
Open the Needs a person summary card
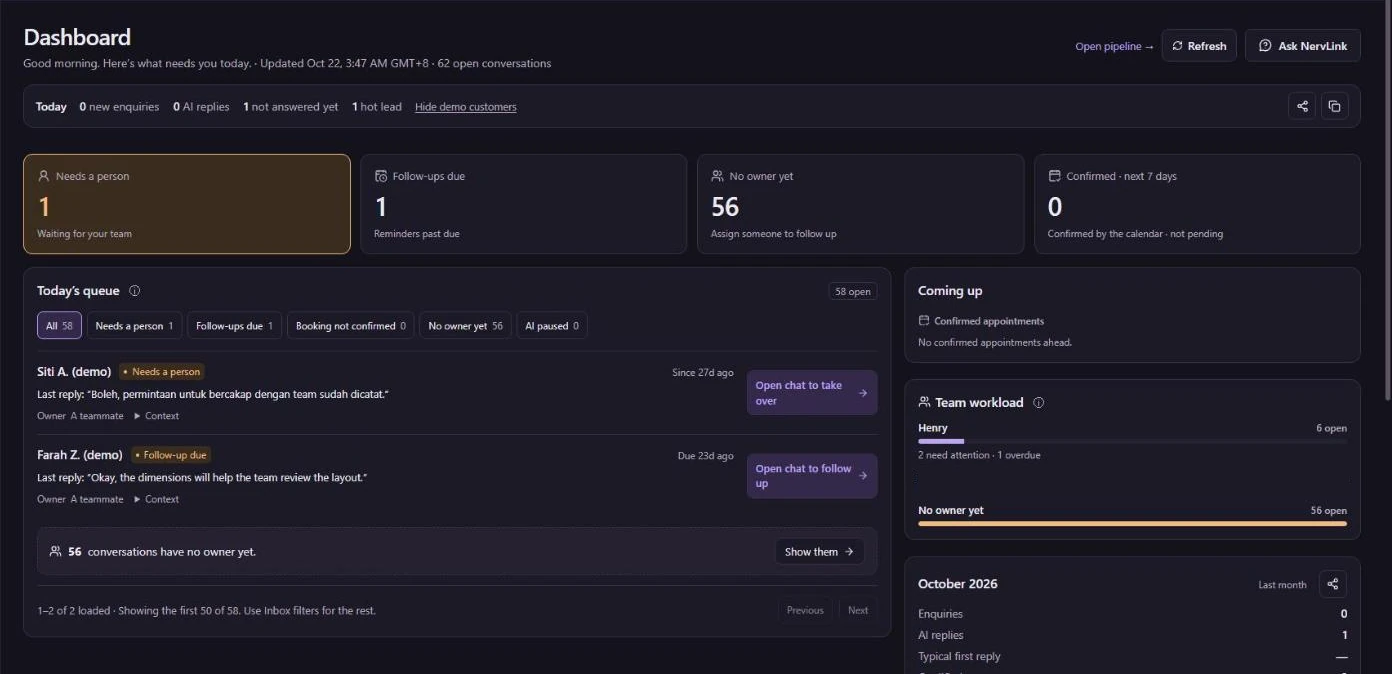click(x=187, y=204)
